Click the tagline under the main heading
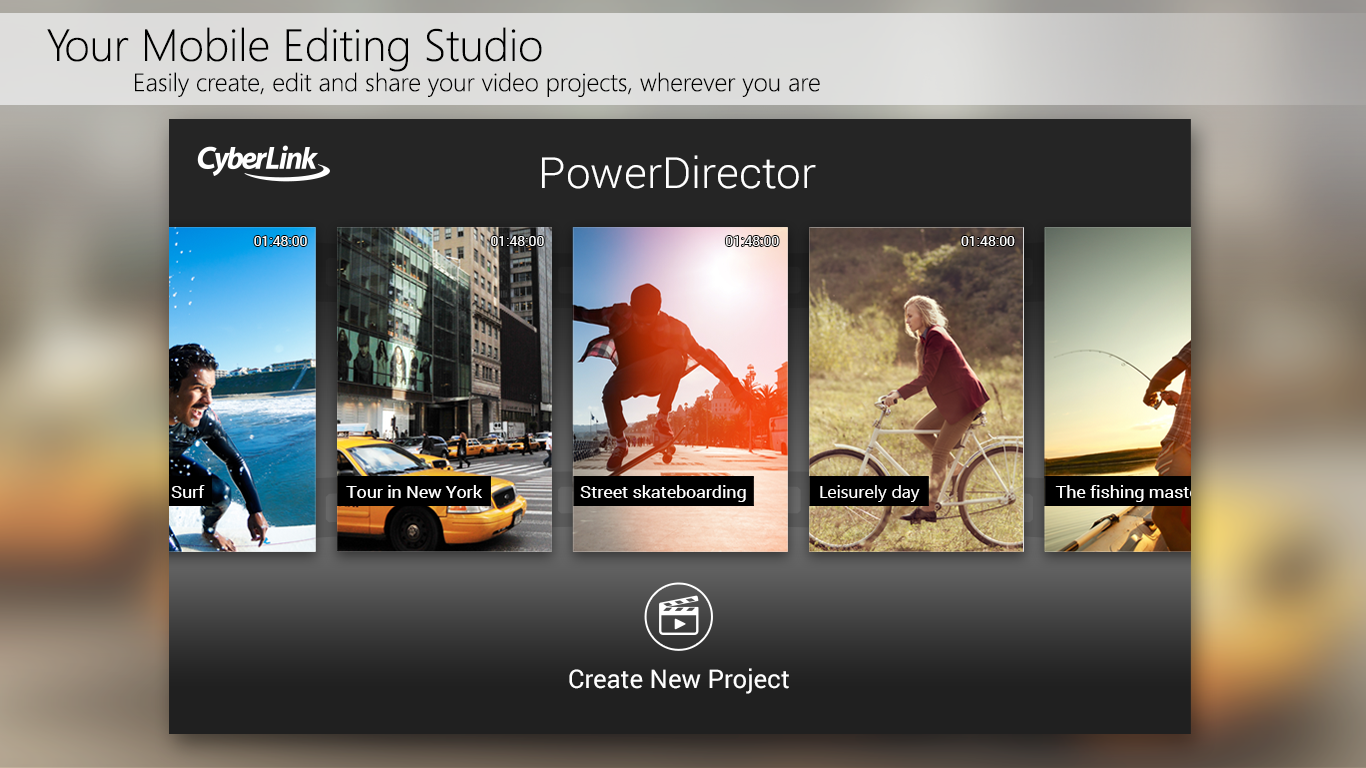The height and width of the screenshot is (768, 1366). click(476, 83)
